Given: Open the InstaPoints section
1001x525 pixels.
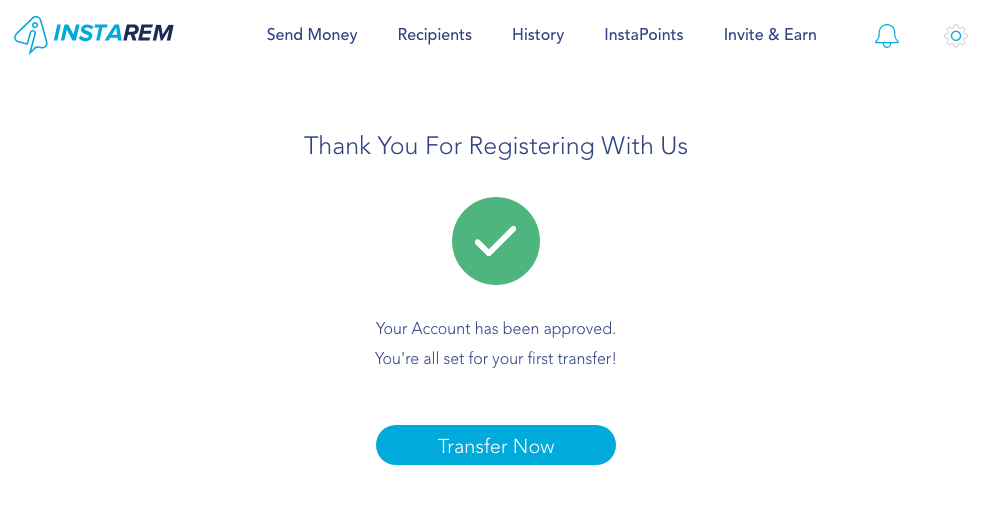Looking at the screenshot, I should pos(644,35).
